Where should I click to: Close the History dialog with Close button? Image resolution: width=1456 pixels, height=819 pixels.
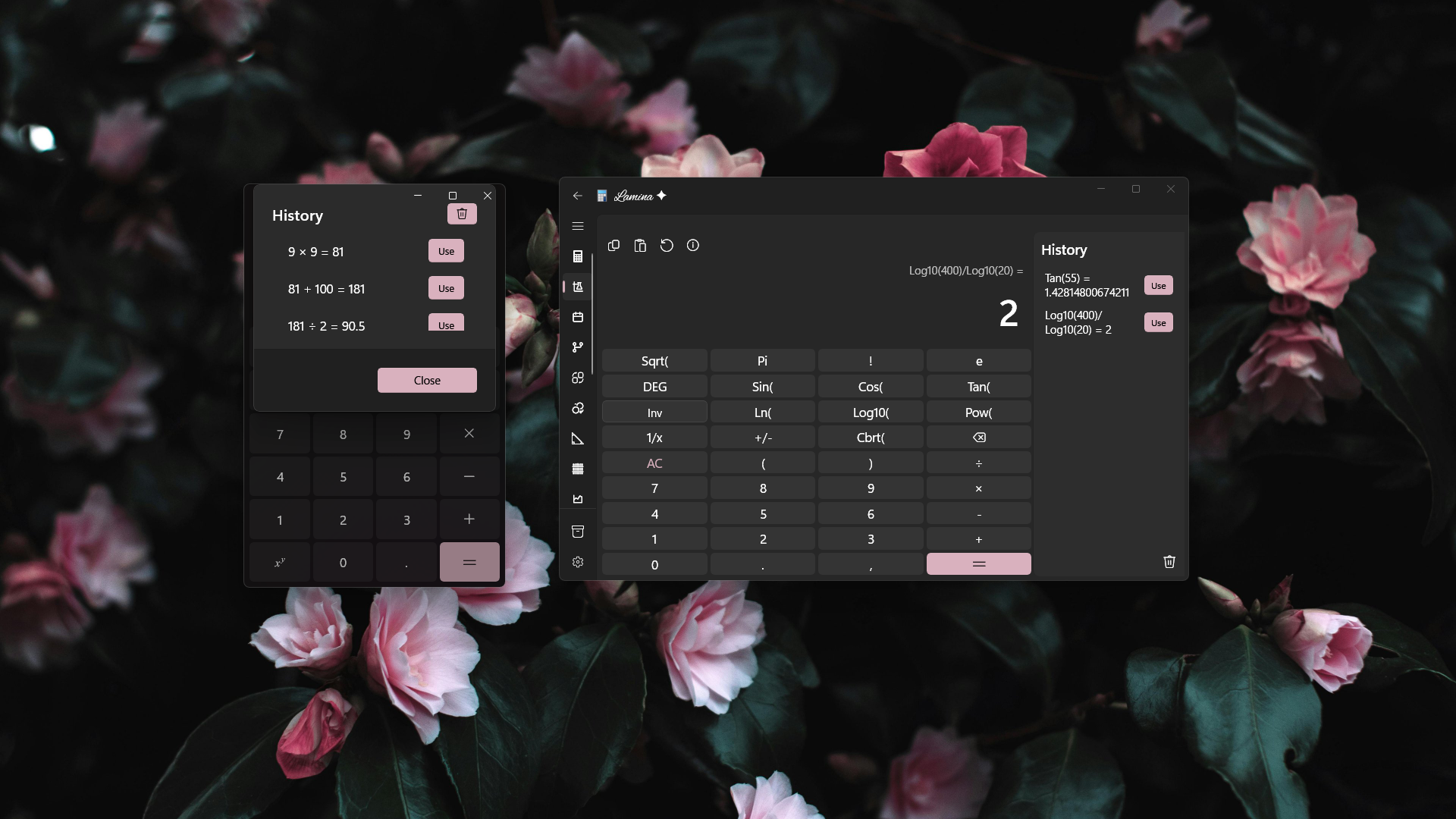click(x=427, y=380)
